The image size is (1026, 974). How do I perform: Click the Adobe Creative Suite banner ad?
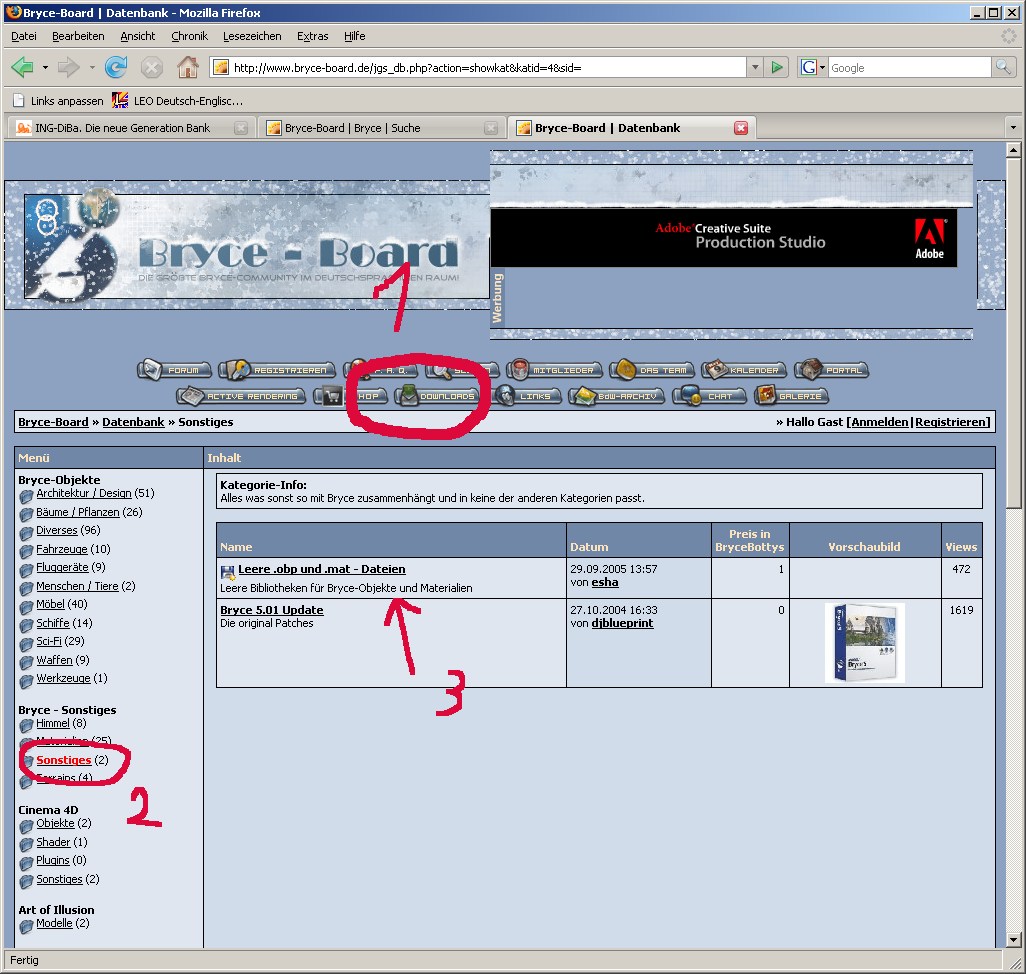pos(724,237)
